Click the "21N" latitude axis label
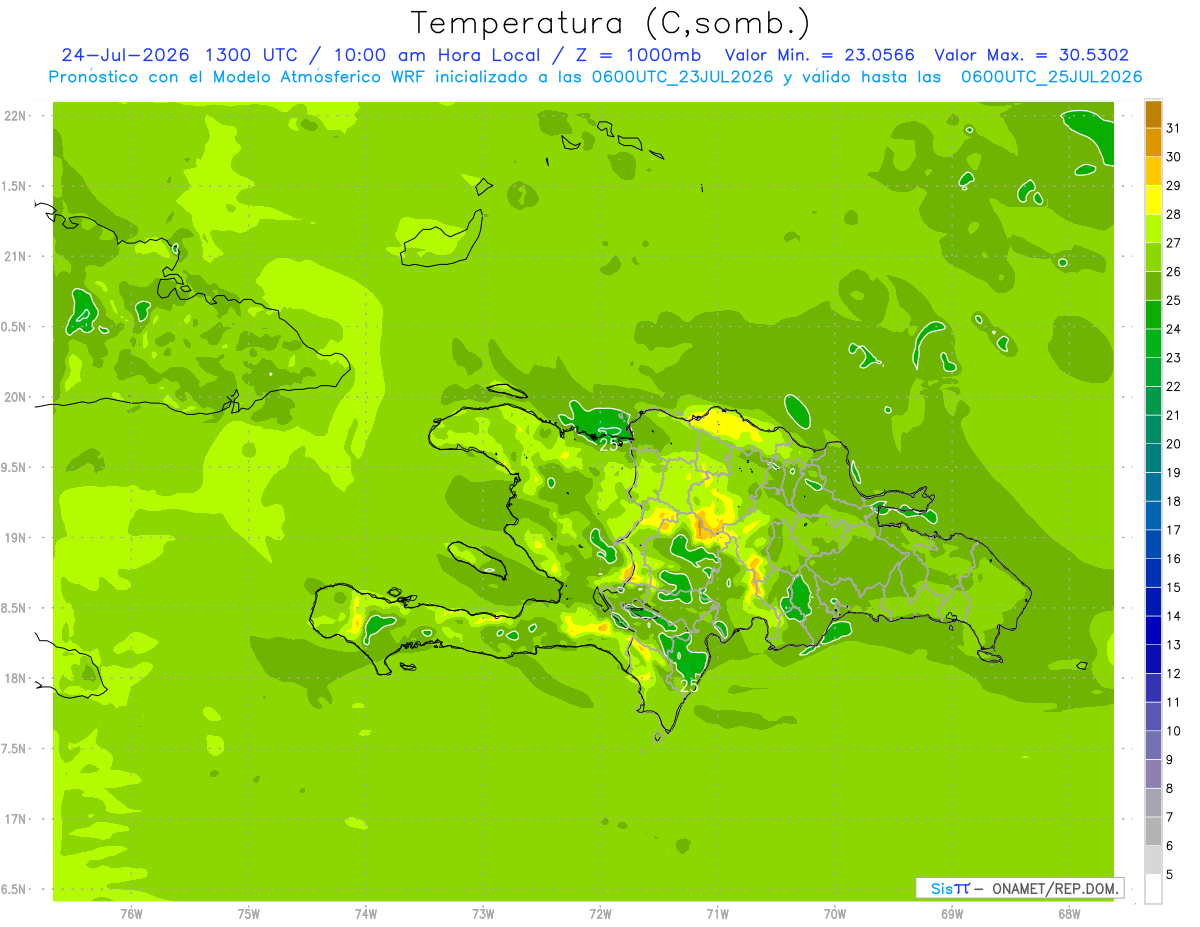Image resolution: width=1200 pixels, height=927 pixels. 14,256
